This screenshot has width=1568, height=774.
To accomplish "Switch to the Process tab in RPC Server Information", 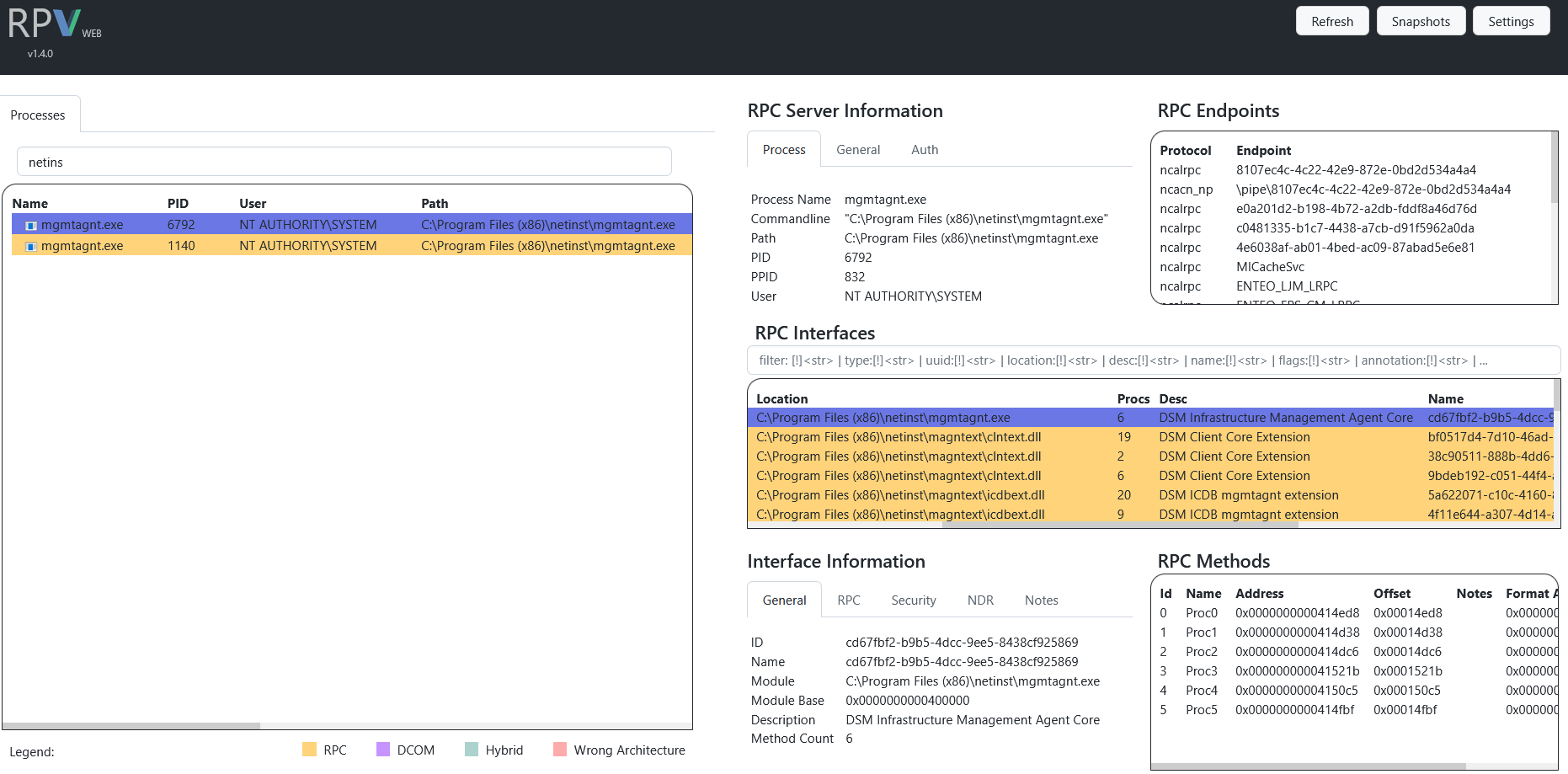I will 784,149.
